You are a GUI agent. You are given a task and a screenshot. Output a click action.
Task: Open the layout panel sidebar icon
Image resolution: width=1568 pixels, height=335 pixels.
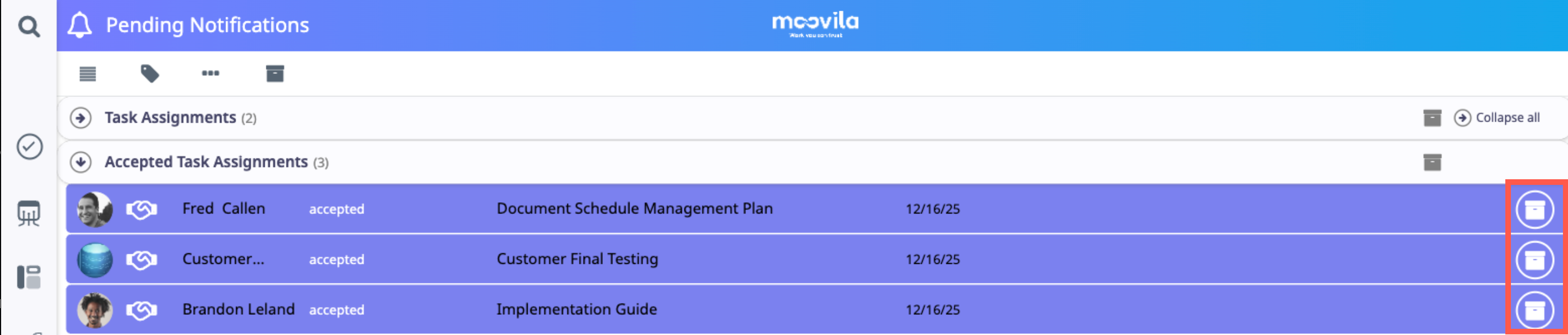(x=29, y=277)
